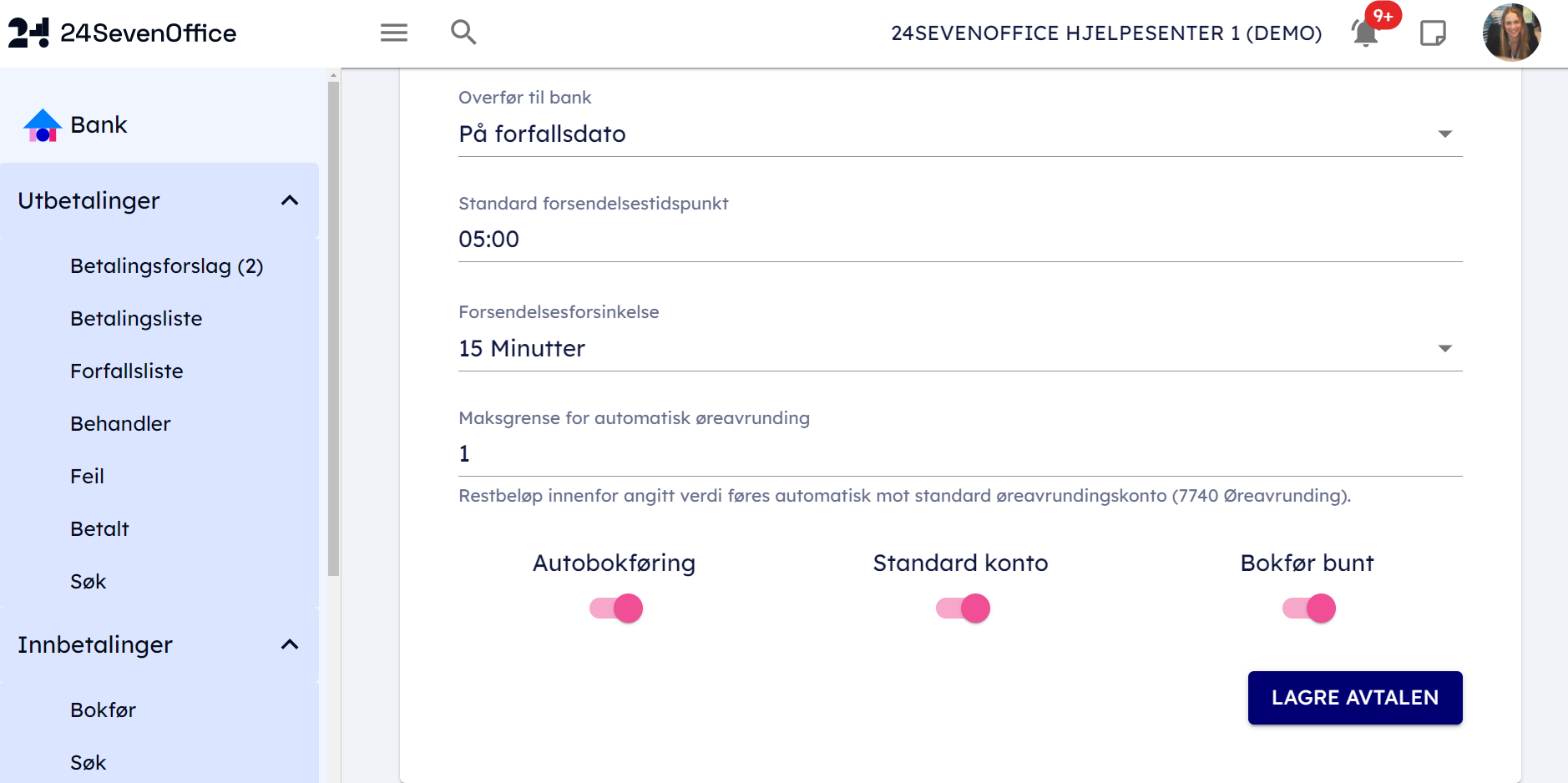The height and width of the screenshot is (783, 1568).
Task: Click the Lagre avtalen button
Action: [x=1354, y=698]
